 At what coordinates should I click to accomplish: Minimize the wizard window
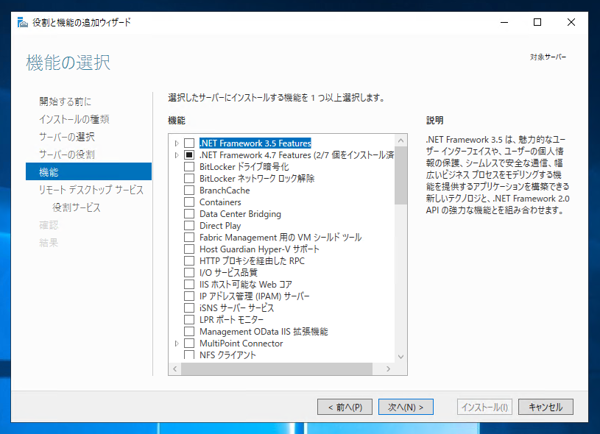coord(504,22)
